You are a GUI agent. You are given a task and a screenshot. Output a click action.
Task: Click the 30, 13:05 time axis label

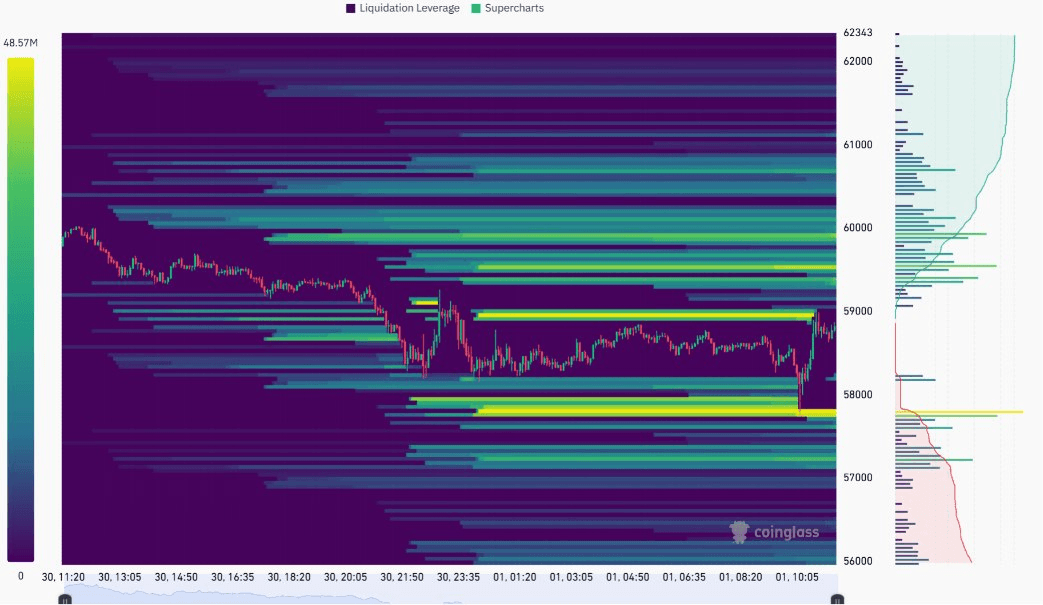[x=120, y=577]
